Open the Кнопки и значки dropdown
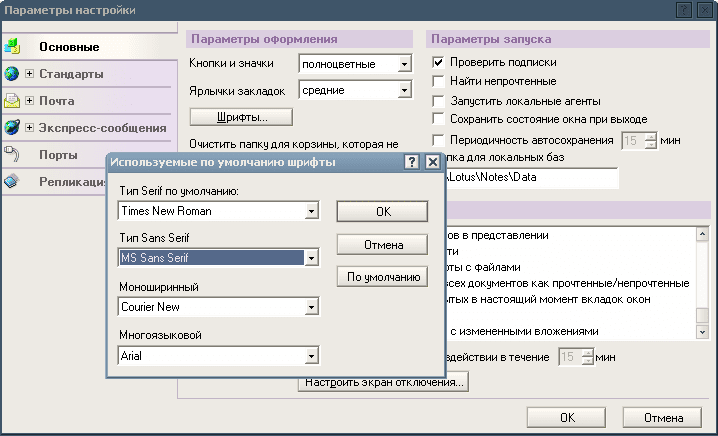 click(404, 64)
